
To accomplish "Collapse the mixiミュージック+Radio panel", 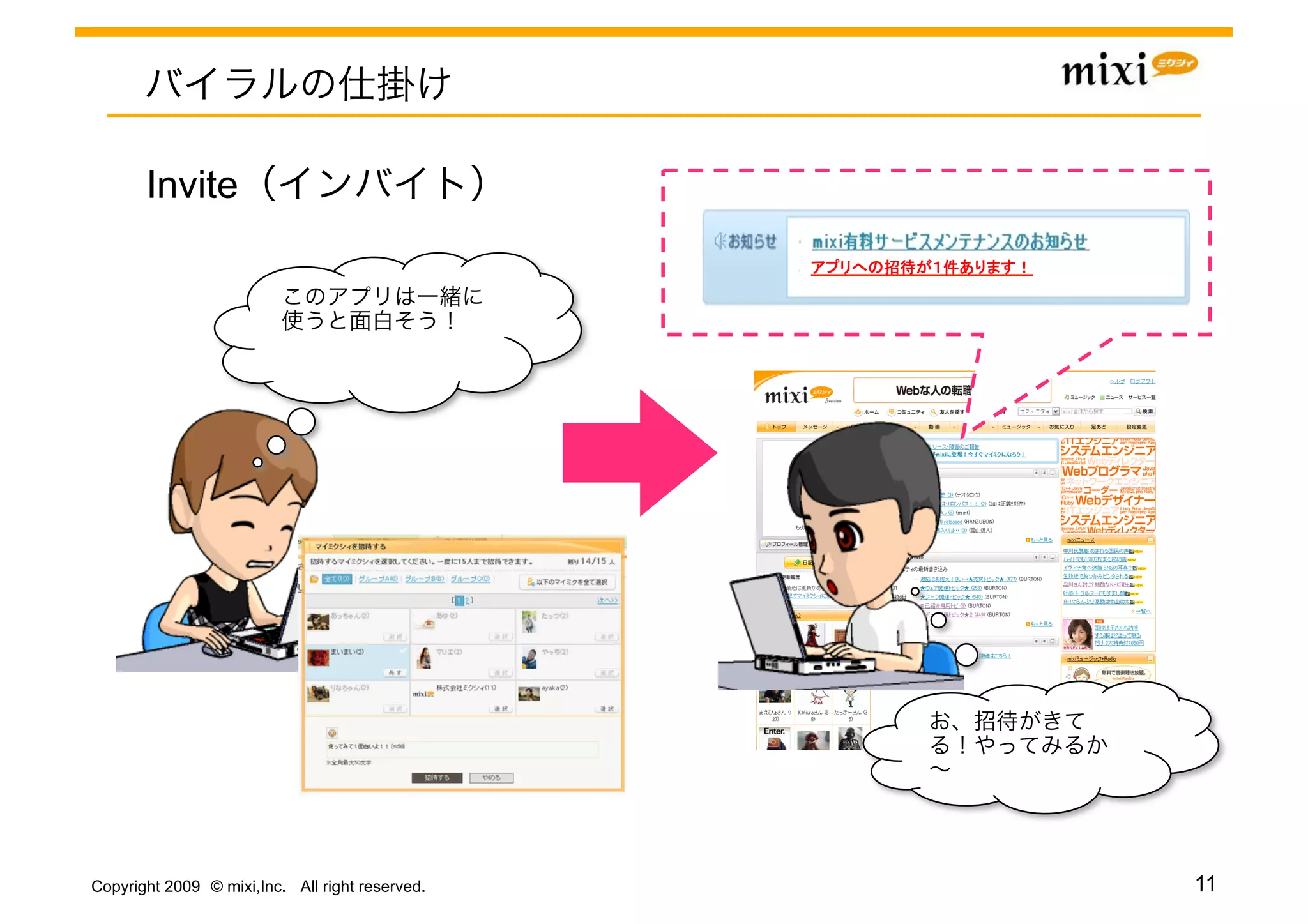I will (1150, 658).
